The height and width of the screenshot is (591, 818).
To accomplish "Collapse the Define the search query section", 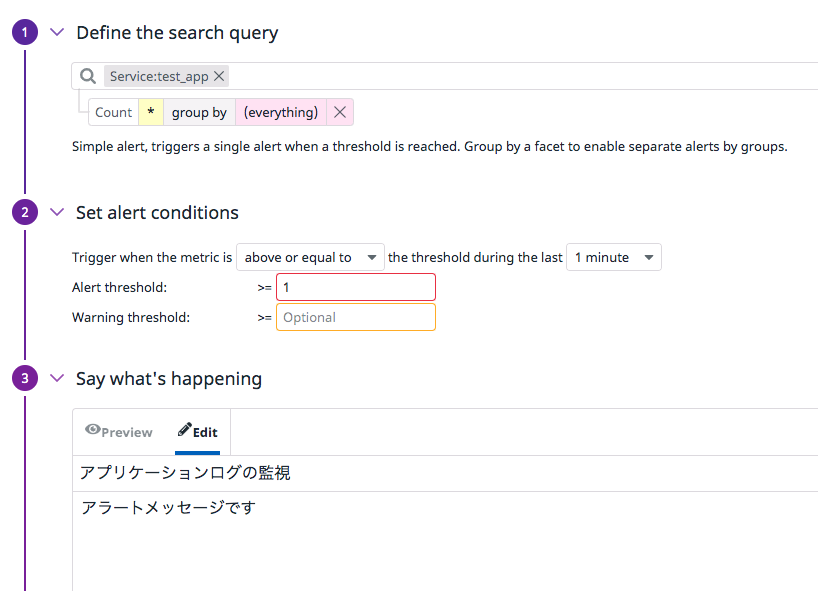I will pyautogui.click(x=57, y=33).
